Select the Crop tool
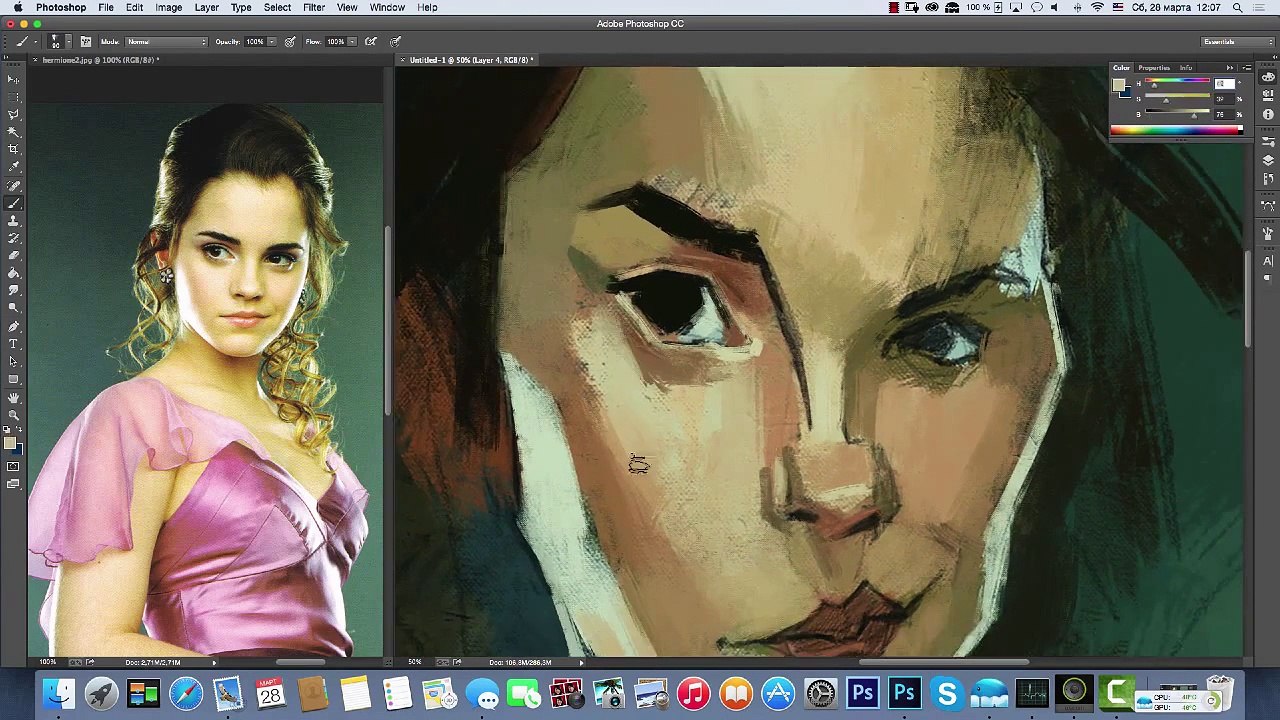1280x720 pixels. click(x=13, y=149)
